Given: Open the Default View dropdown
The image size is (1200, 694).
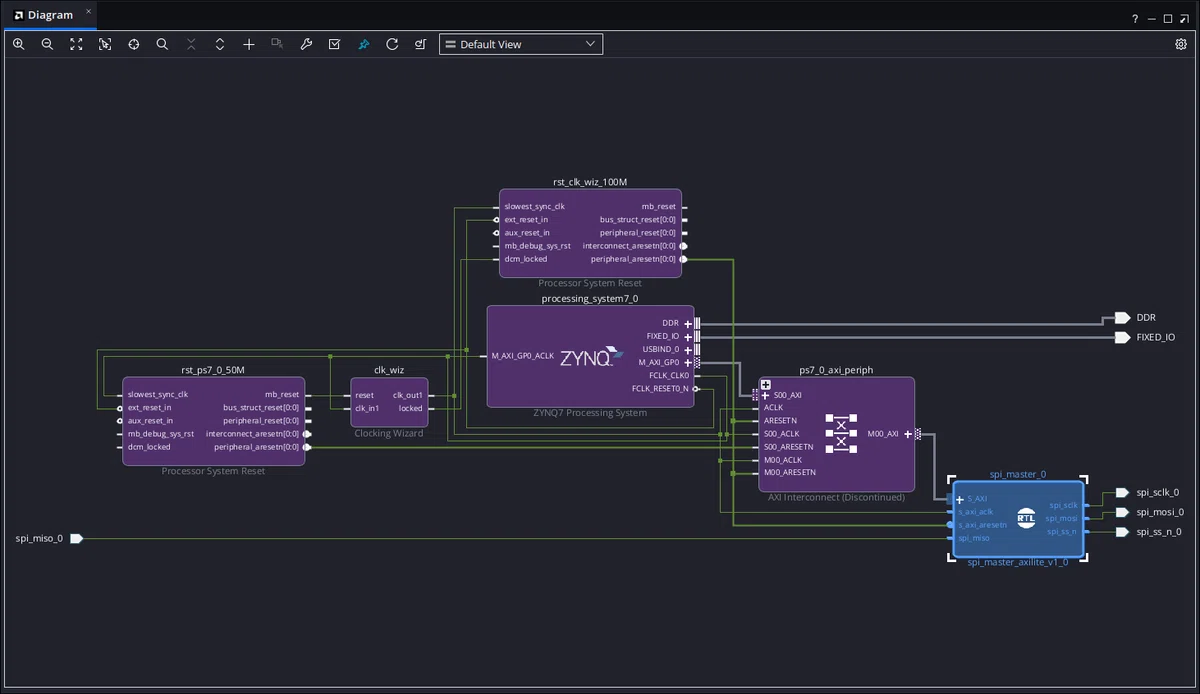Looking at the screenshot, I should click(x=521, y=44).
